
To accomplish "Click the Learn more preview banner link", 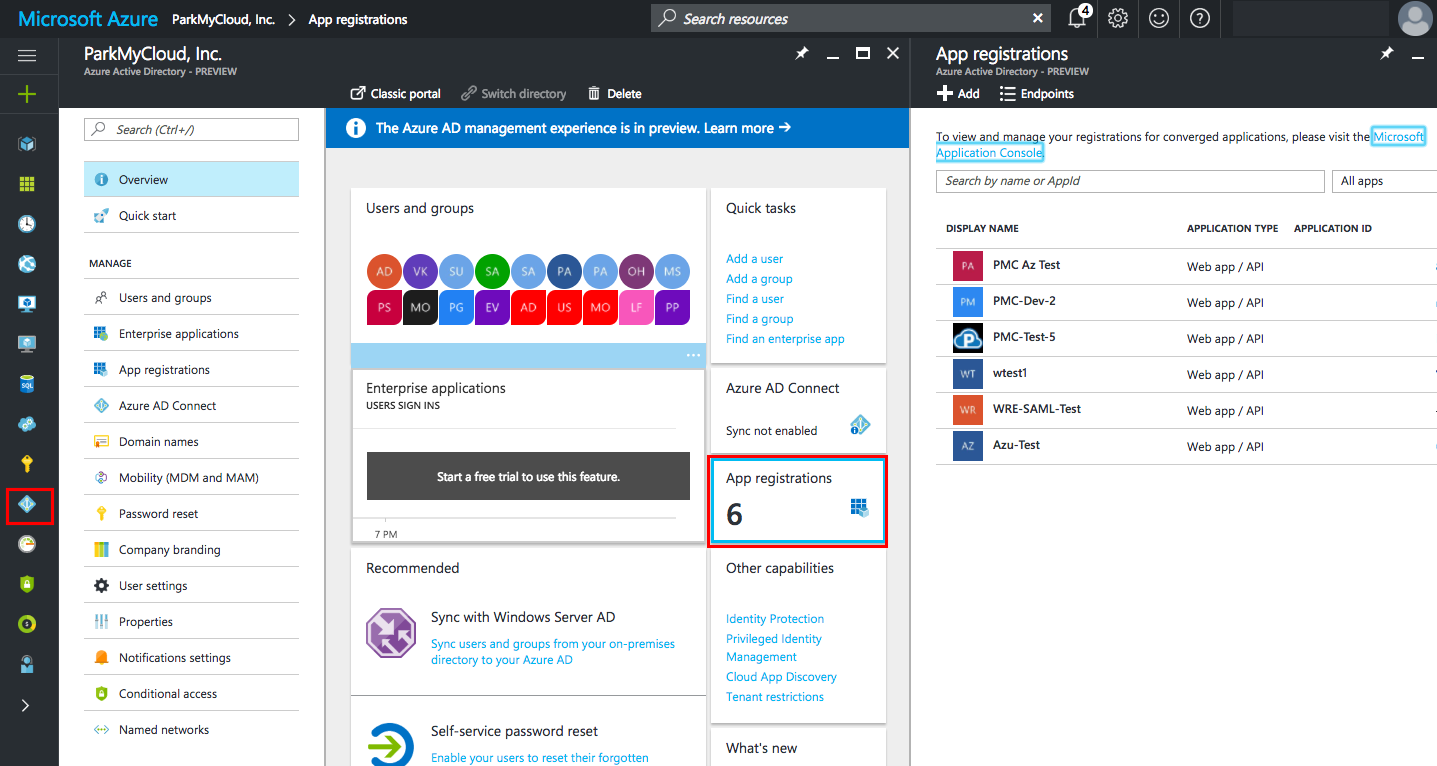I will pyautogui.click(x=747, y=128).
